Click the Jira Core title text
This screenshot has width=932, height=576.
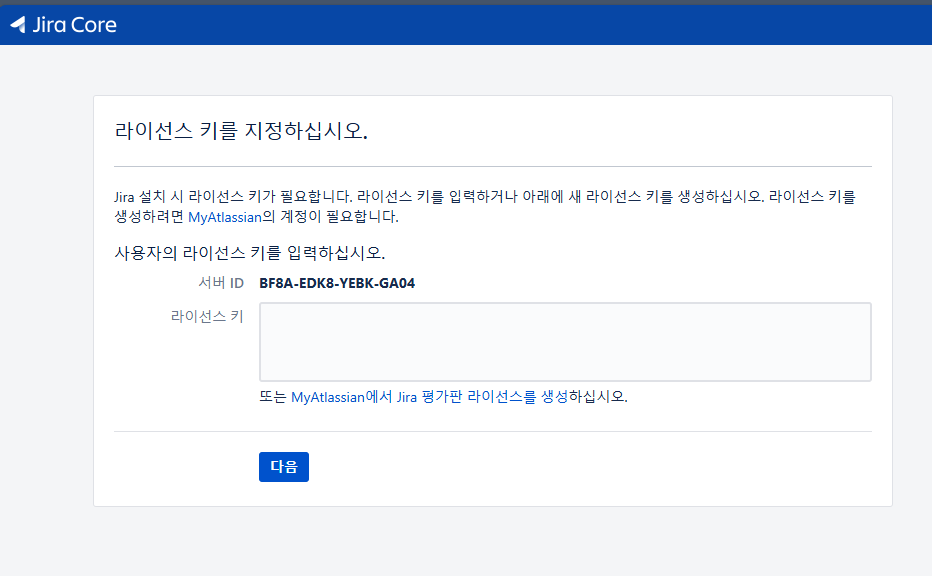coord(74,24)
